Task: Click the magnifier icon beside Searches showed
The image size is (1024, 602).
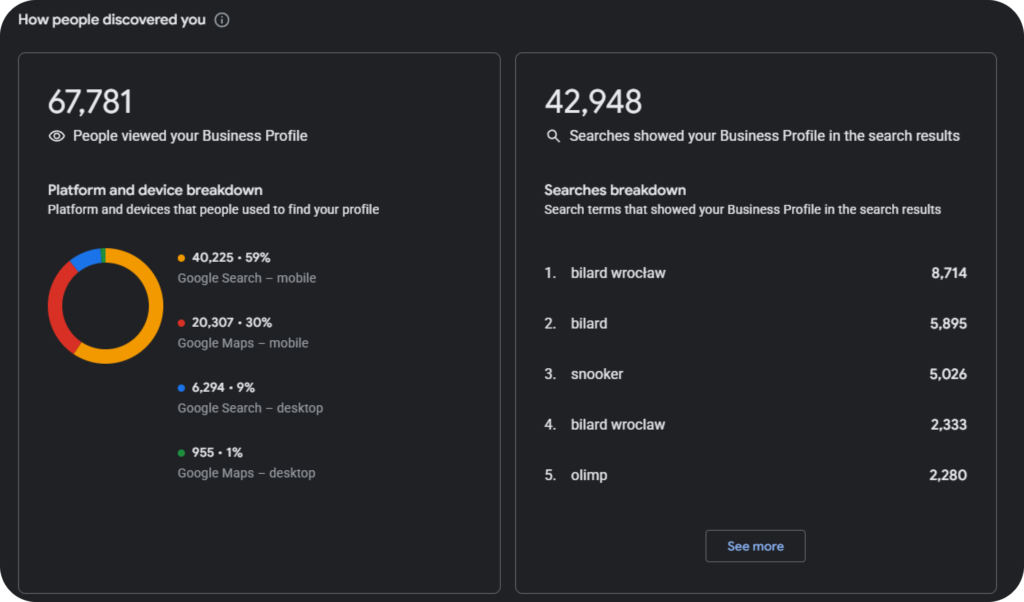Action: [x=553, y=136]
